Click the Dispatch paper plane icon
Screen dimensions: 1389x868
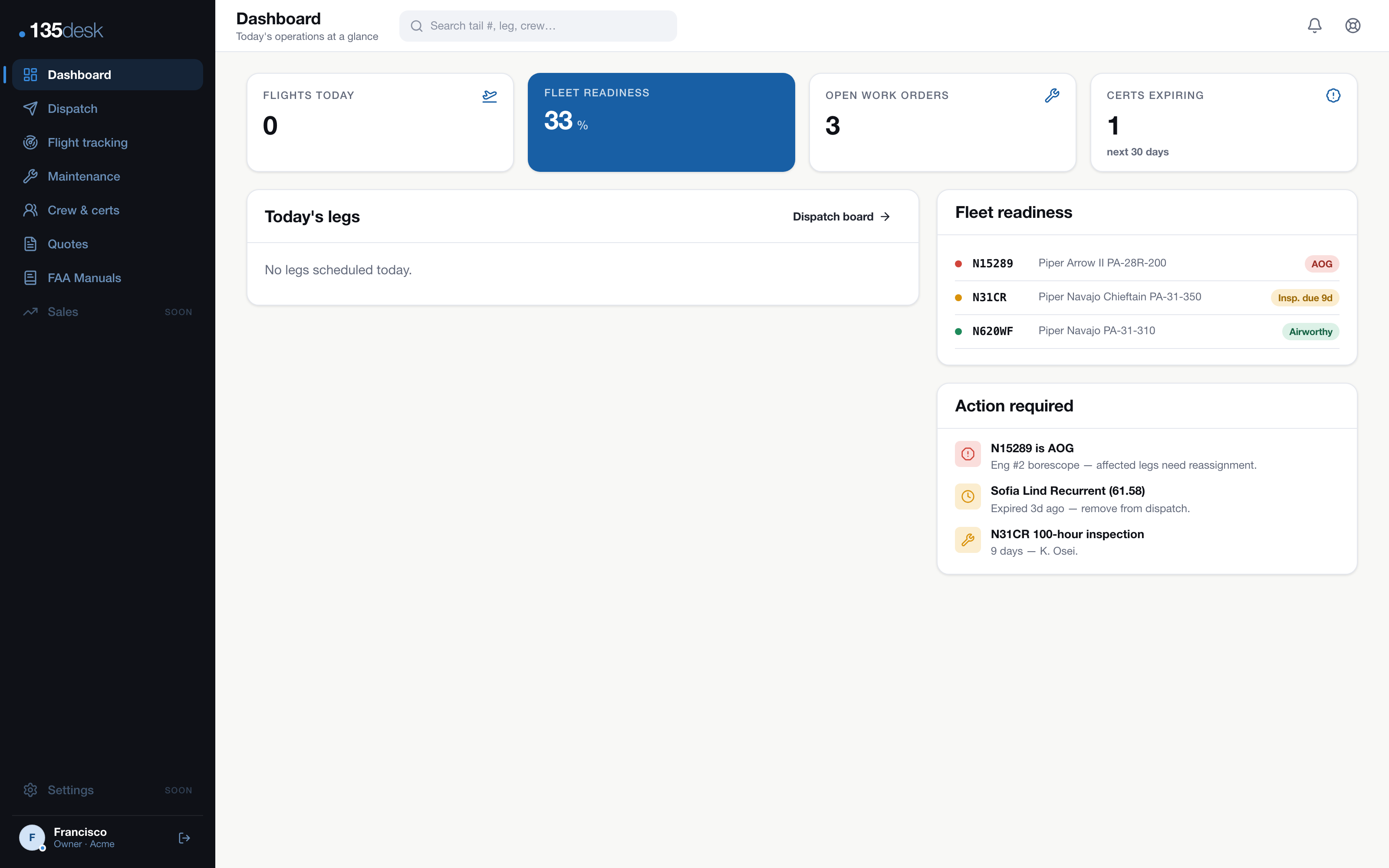30,108
